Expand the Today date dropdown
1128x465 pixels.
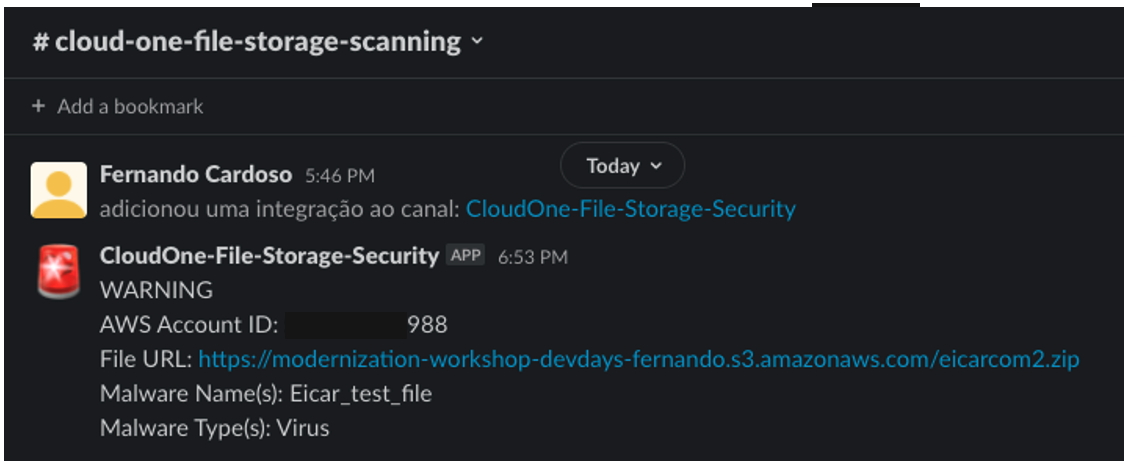pyautogui.click(x=622, y=166)
